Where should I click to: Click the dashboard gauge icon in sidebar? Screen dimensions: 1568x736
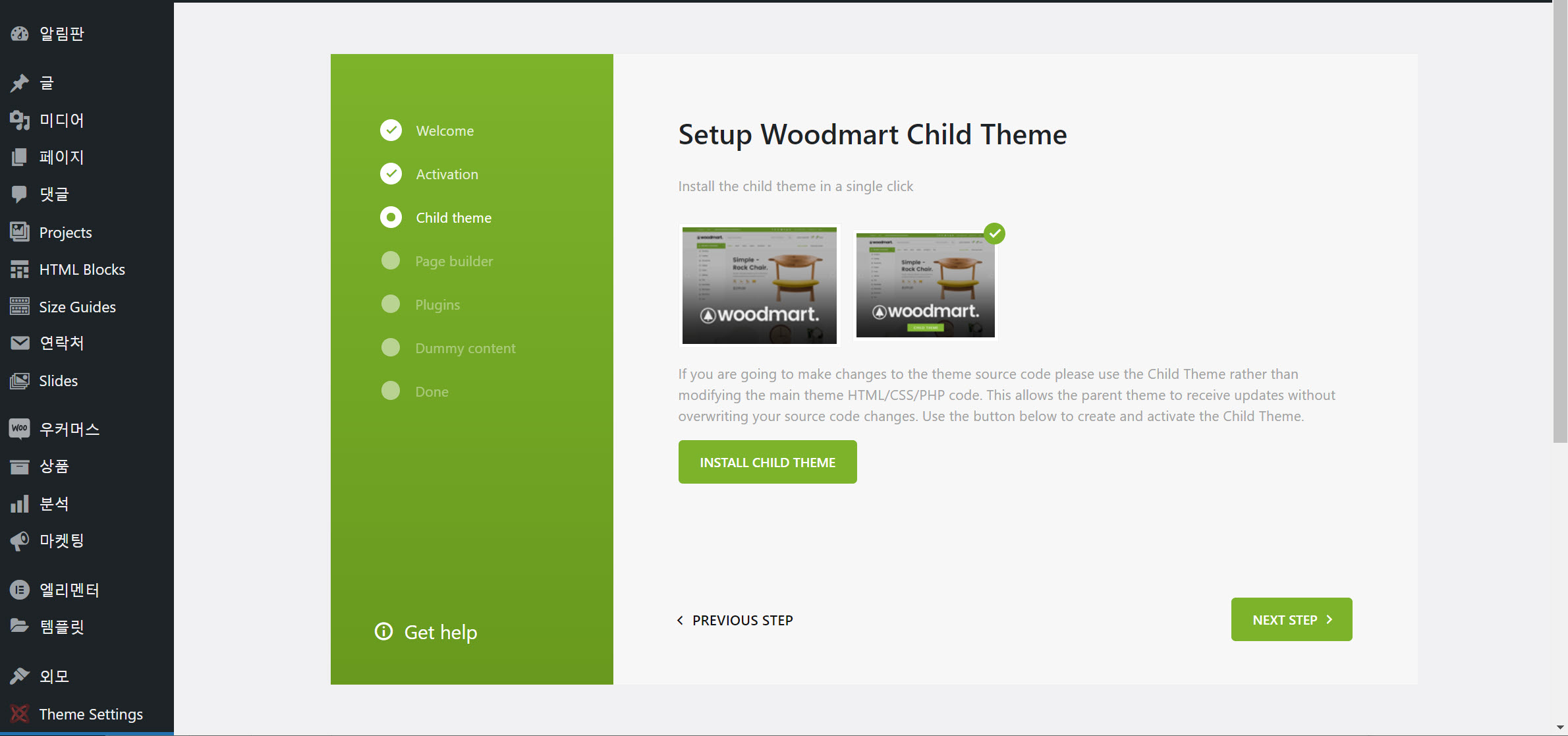pos(20,34)
